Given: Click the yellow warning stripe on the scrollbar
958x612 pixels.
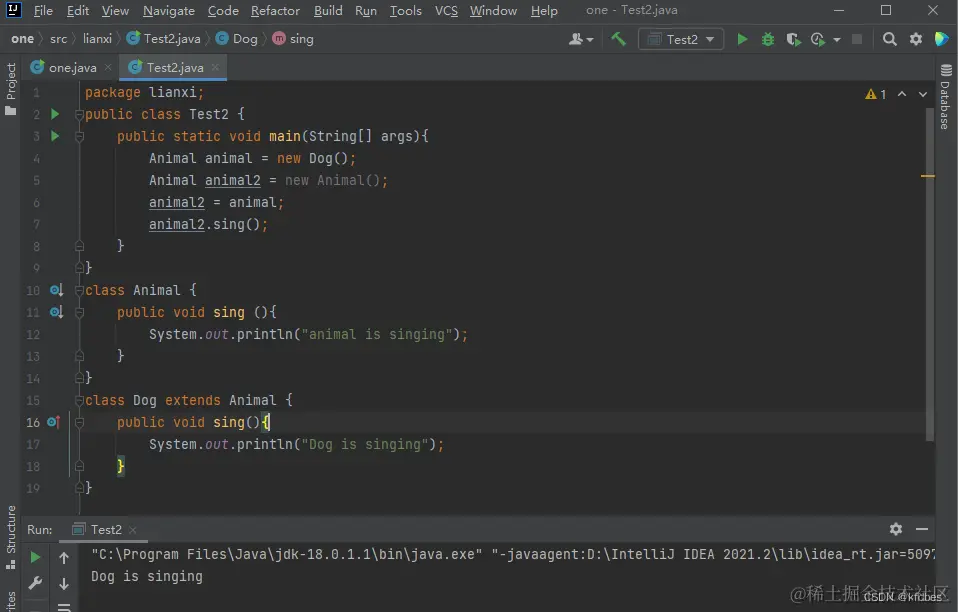Looking at the screenshot, I should 927,176.
